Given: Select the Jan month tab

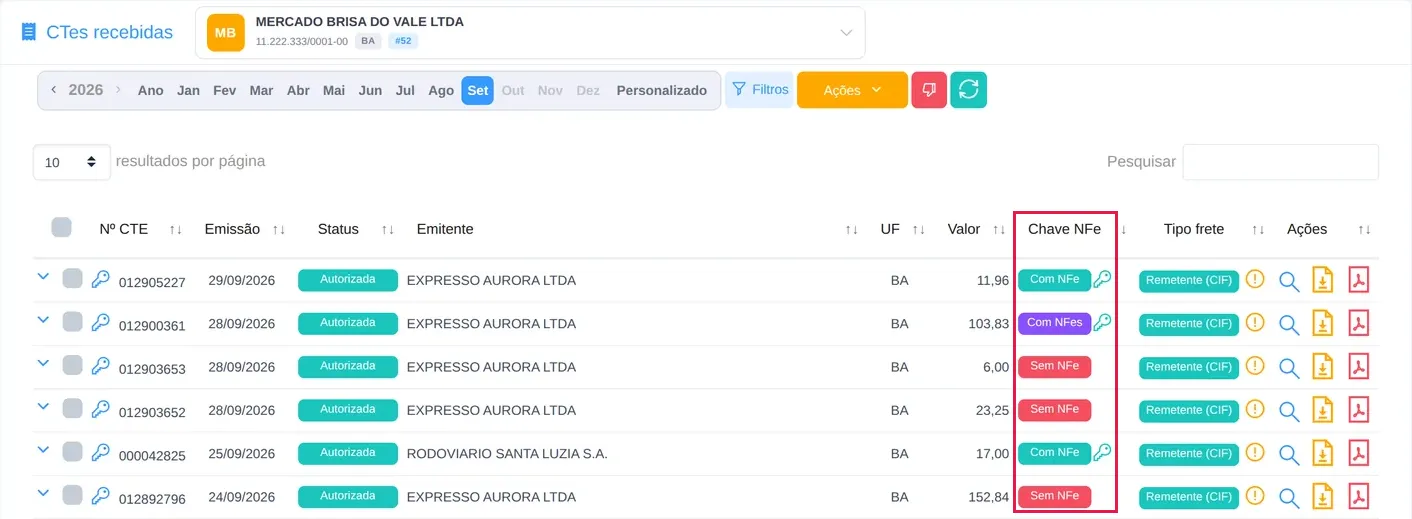Looking at the screenshot, I should pos(188,90).
